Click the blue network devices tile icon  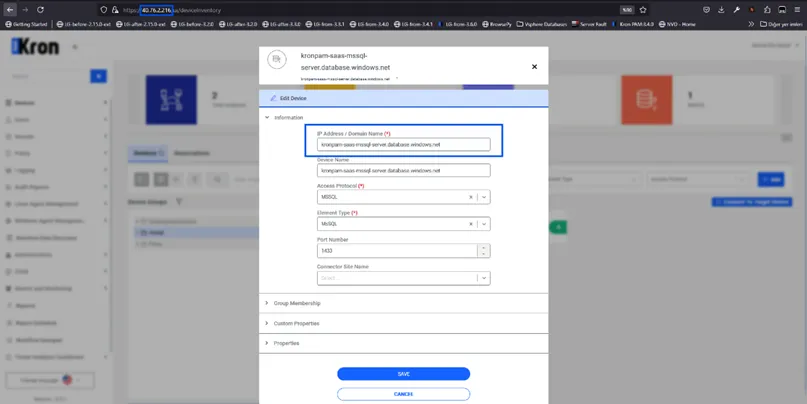point(171,100)
